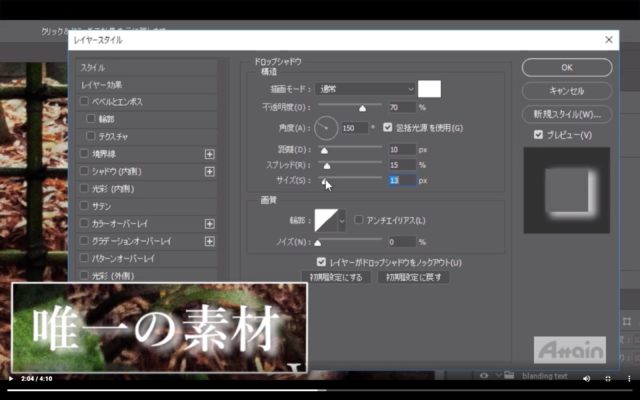Enable カラーオーバーレイ checkbox
Image resolution: width=640 pixels, height=400 pixels.
[x=84, y=223]
